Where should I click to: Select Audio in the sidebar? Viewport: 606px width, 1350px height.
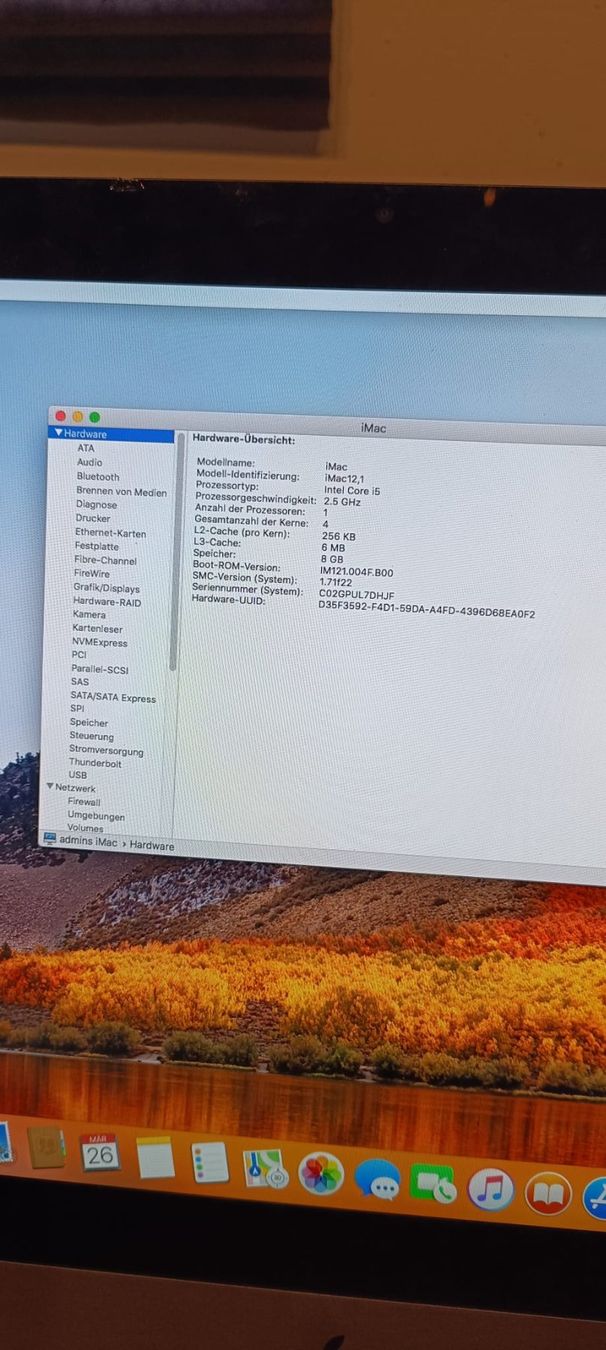coord(89,463)
